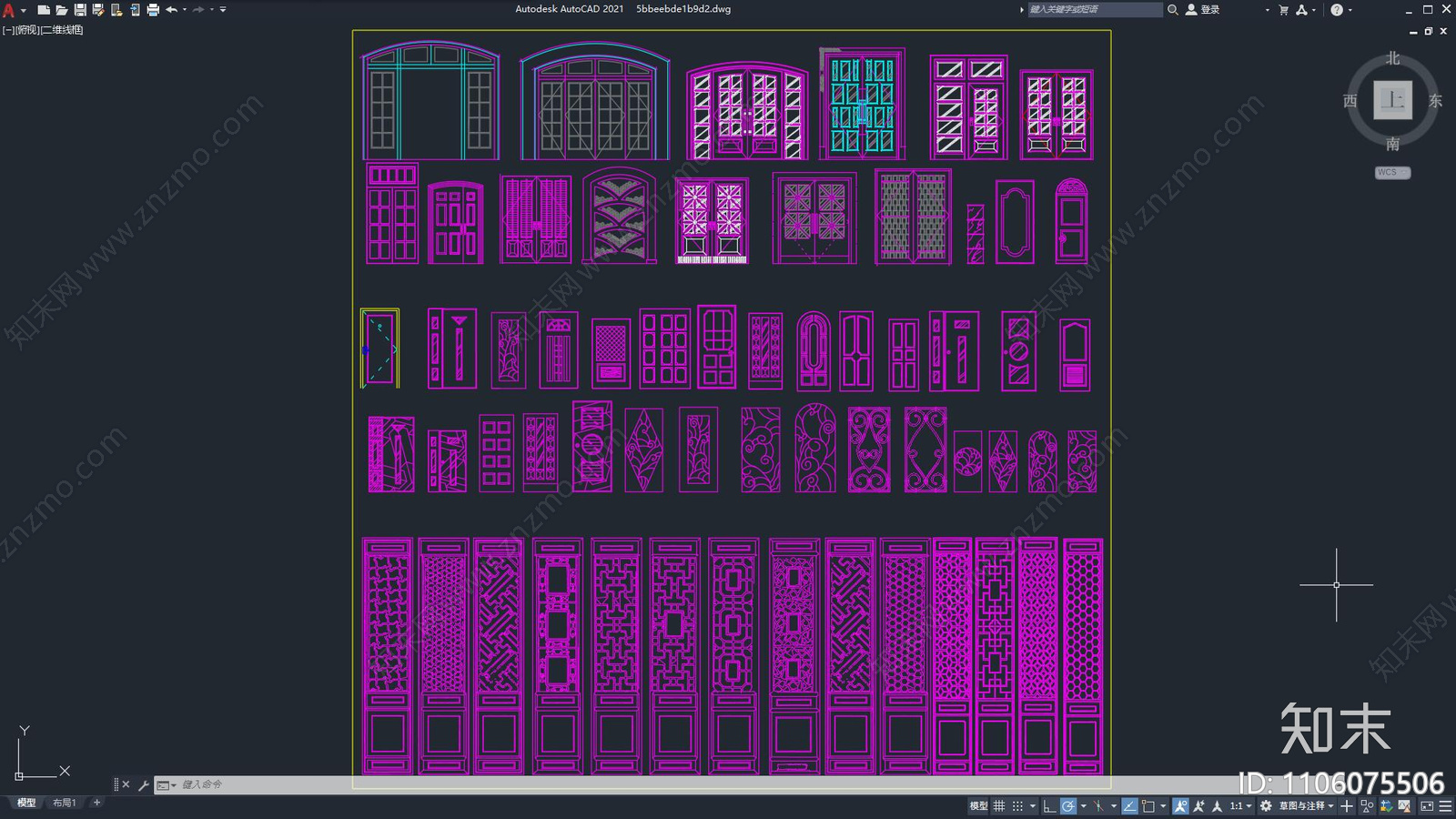The image size is (1456, 819).
Task: Toggle 模型 model space status button
Action: tap(978, 806)
